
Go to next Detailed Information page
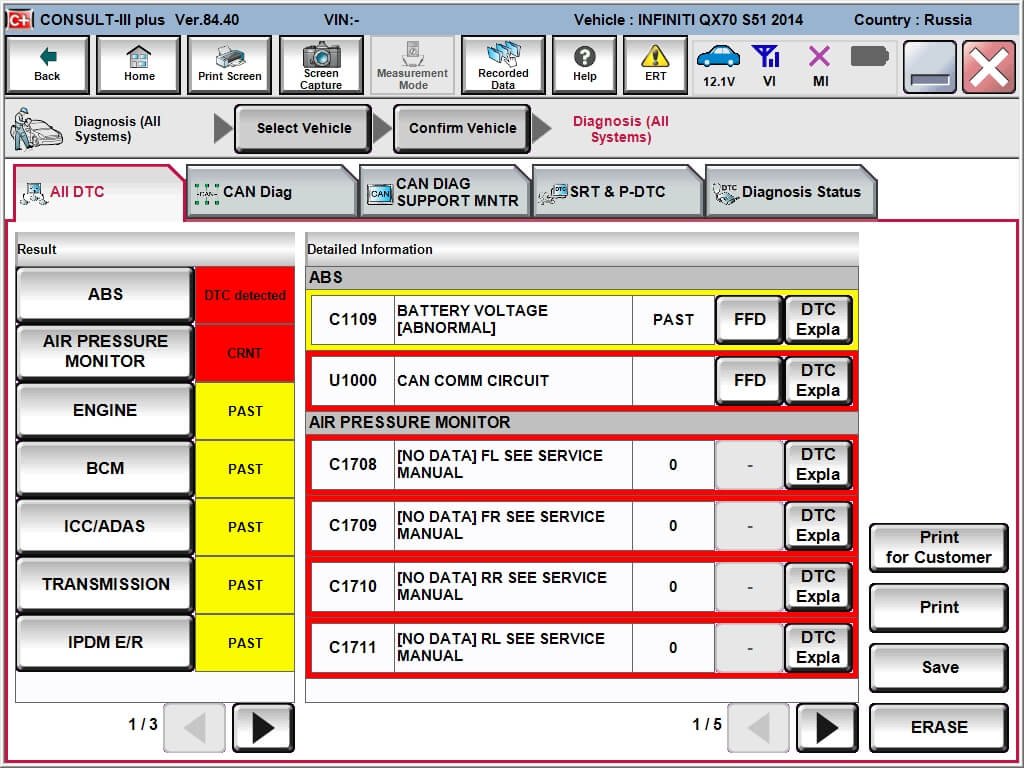pyautogui.click(x=827, y=728)
